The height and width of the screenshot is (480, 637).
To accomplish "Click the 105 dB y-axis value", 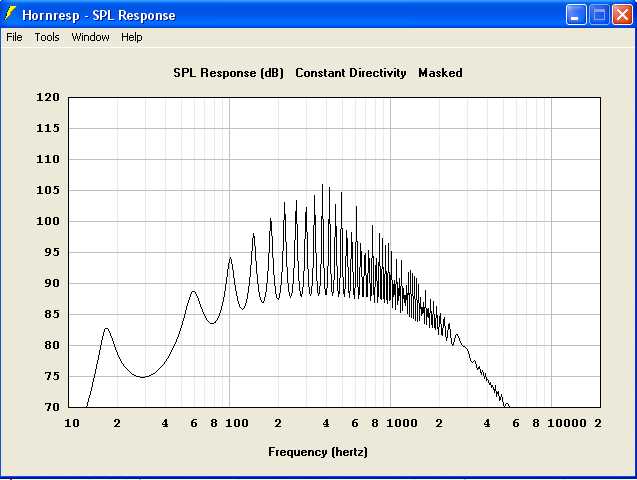I will click(x=48, y=190).
